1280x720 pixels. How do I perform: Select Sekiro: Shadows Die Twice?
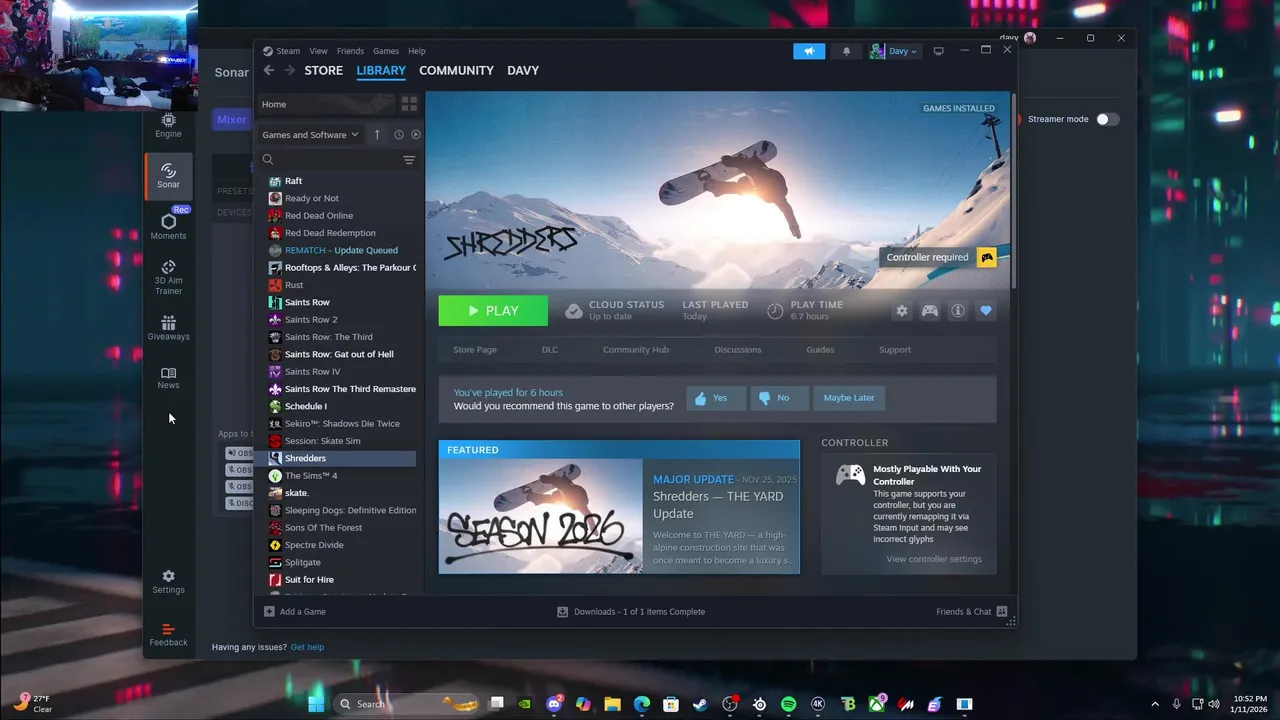[342, 424]
